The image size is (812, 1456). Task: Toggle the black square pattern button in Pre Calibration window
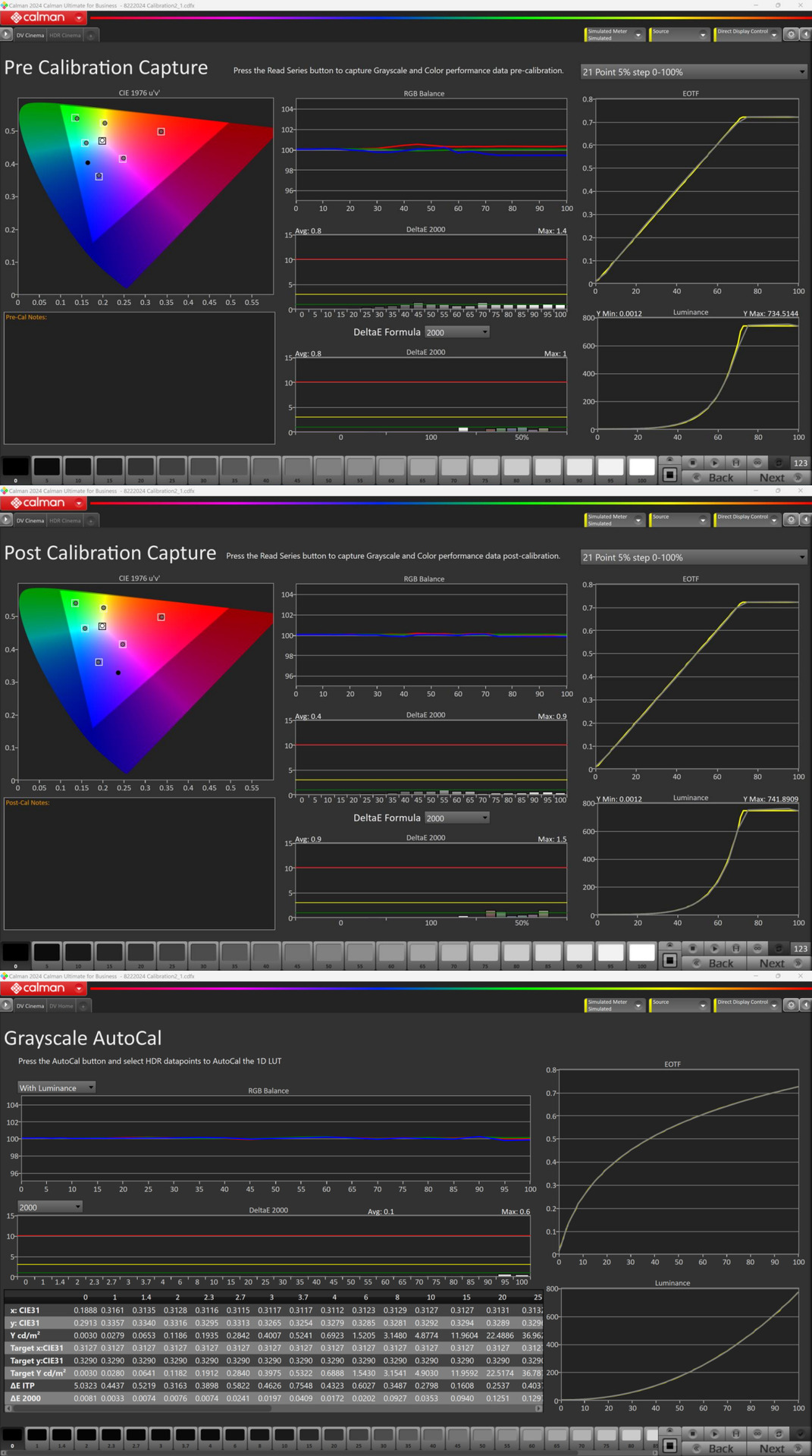669,475
